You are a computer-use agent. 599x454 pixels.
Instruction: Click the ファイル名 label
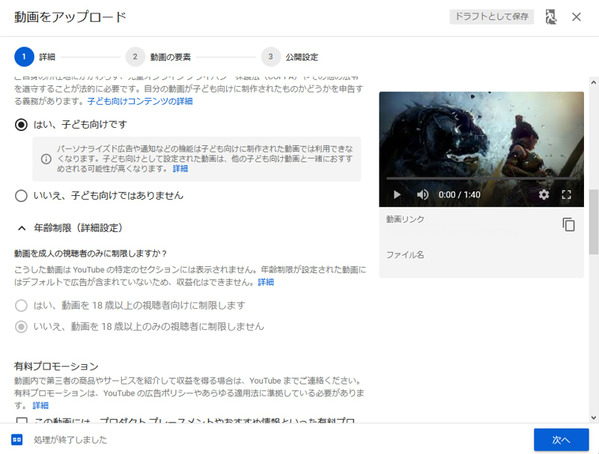(x=405, y=255)
